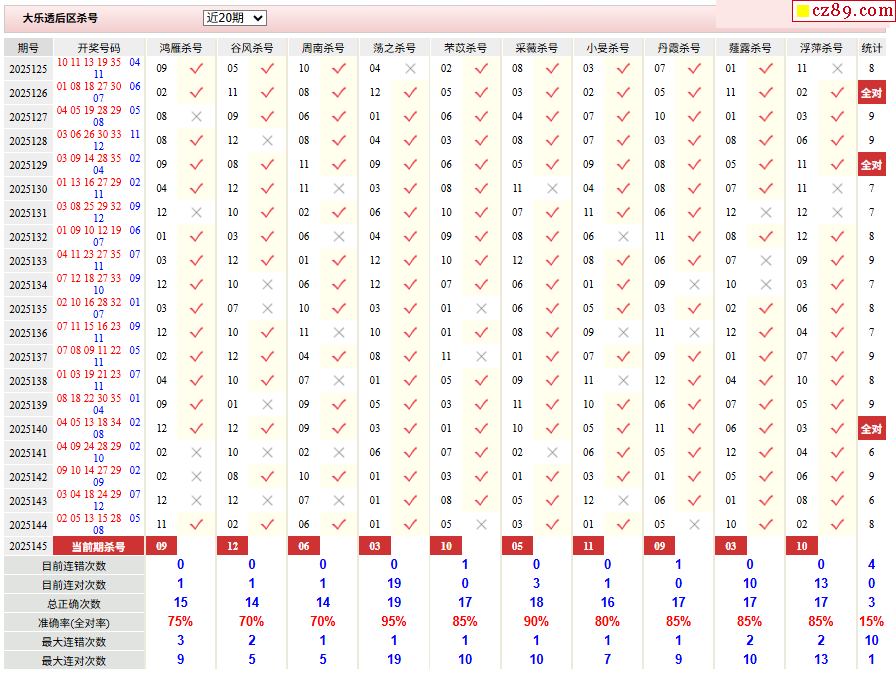896x677 pixels.
Task: Select the 鸿雁杀号 column header
Action: click(181, 48)
